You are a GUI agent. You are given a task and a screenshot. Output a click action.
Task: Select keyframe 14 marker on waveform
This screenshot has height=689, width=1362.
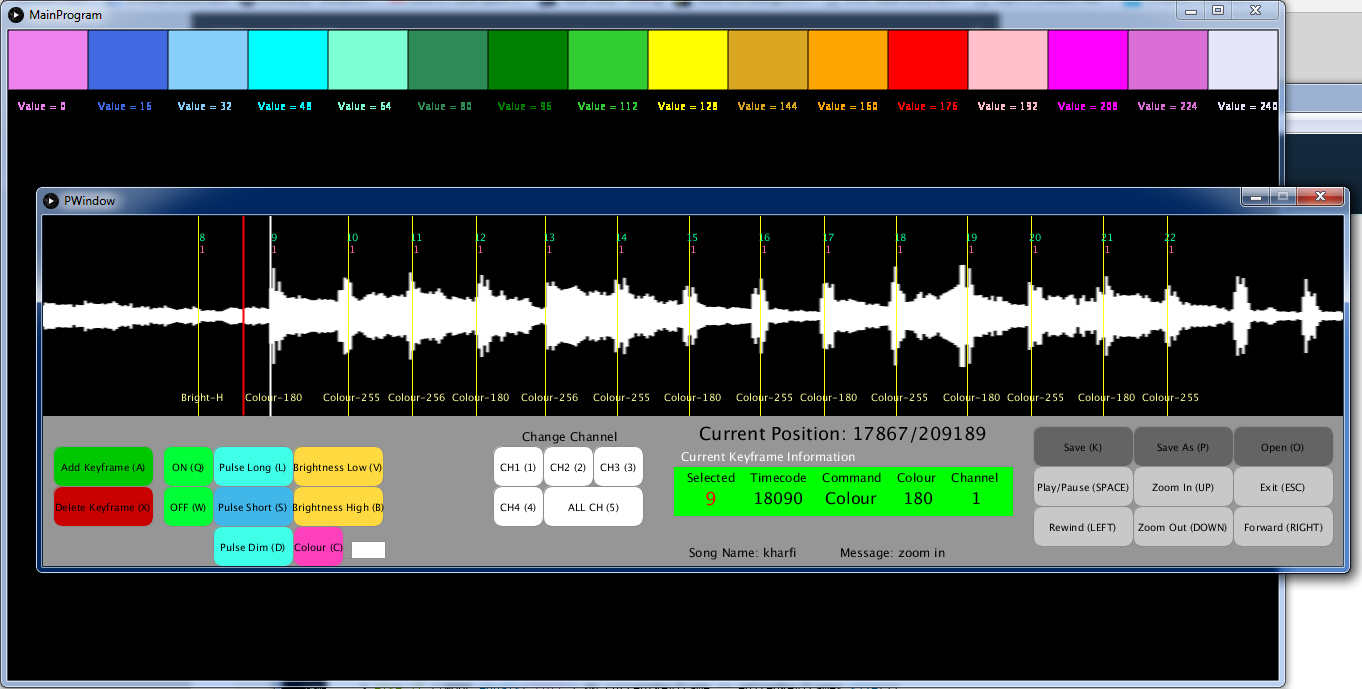(618, 315)
